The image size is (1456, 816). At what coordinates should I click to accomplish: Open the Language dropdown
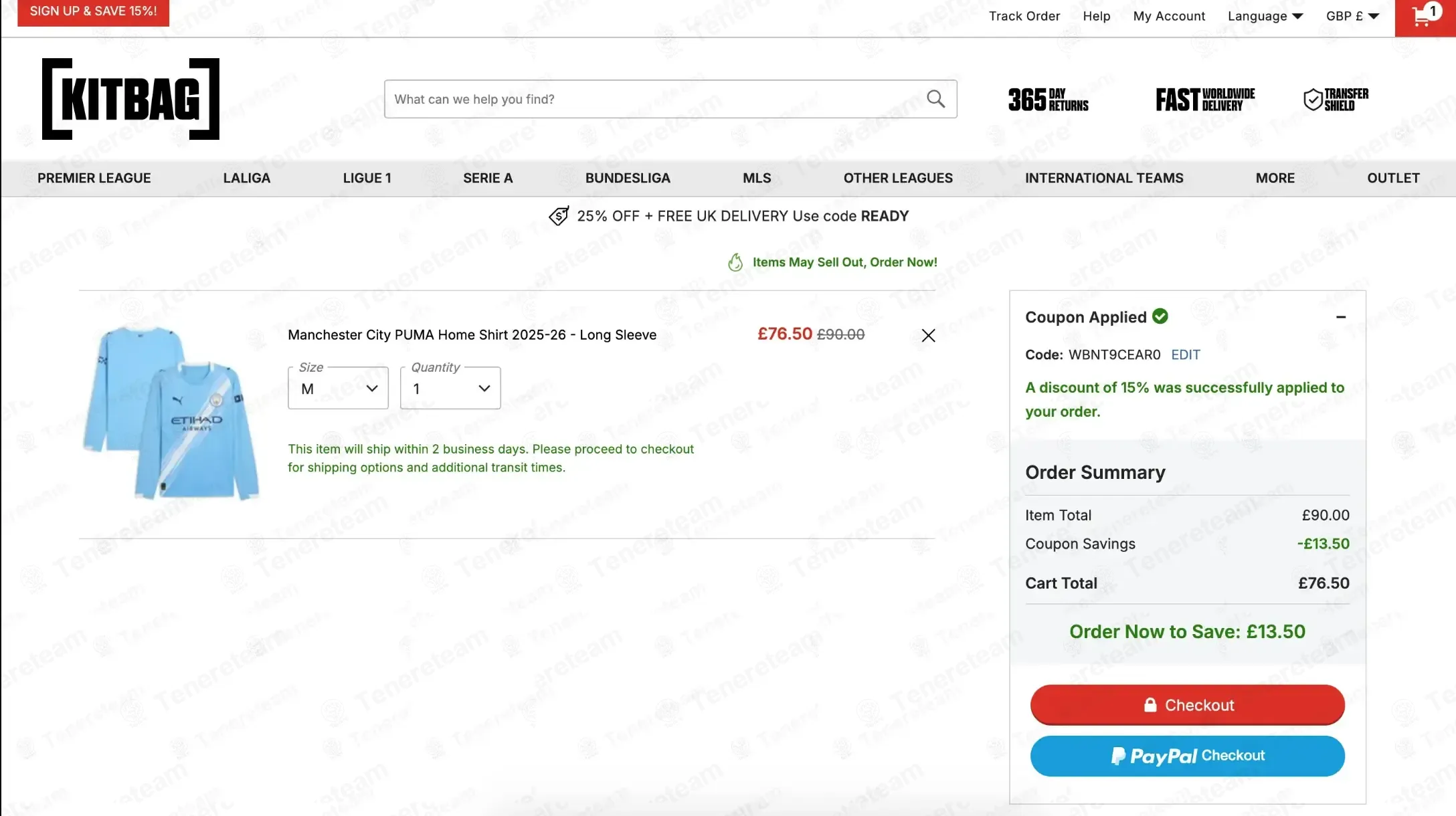pos(1265,16)
